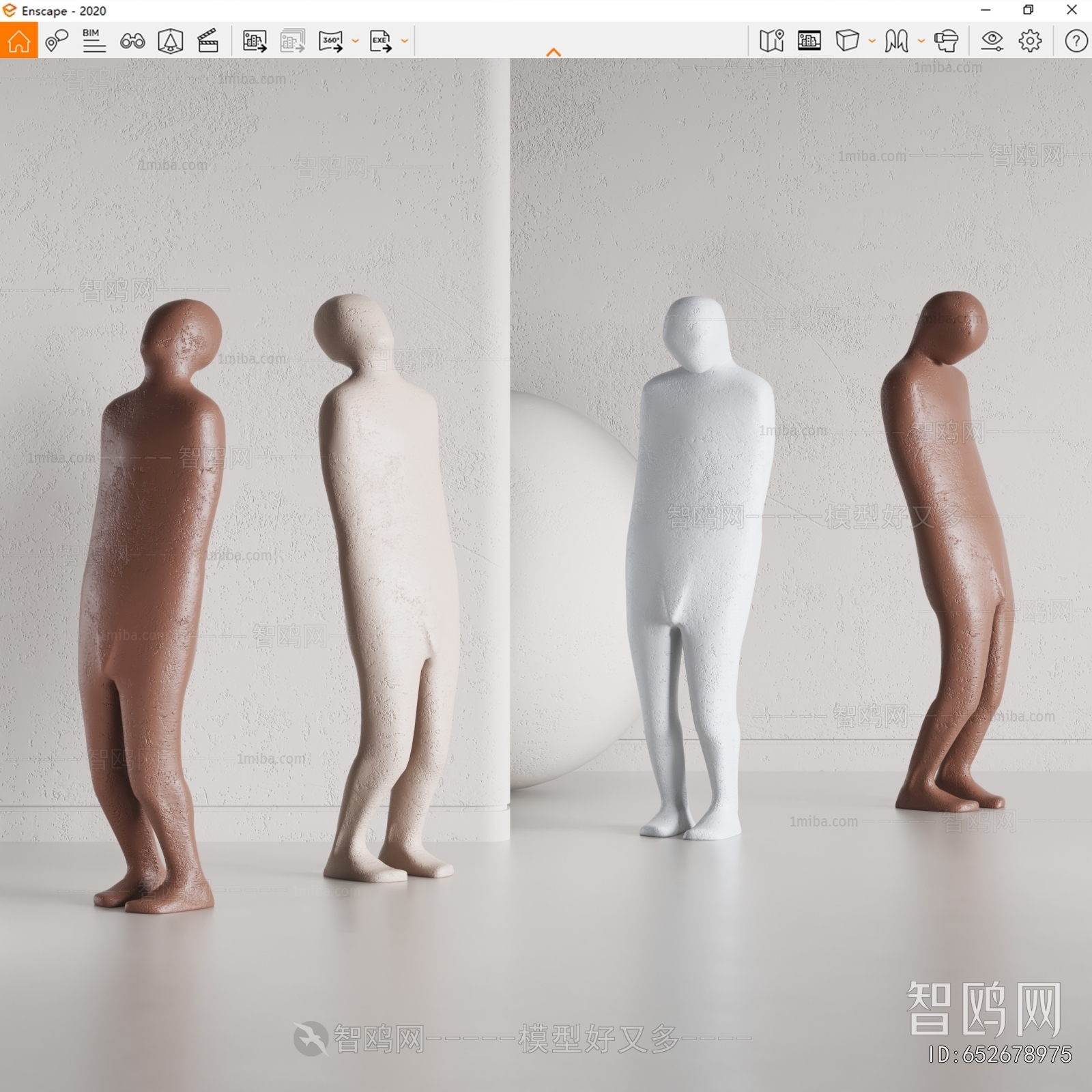Toggle the BIM information mode
1092x1092 pixels.
pyautogui.click(x=94, y=41)
